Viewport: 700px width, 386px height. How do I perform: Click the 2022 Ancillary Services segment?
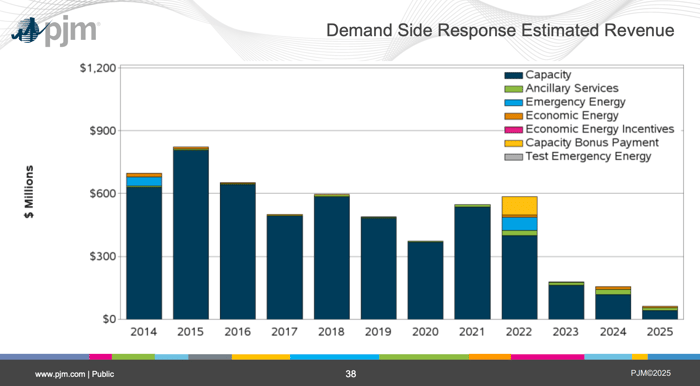tap(520, 233)
